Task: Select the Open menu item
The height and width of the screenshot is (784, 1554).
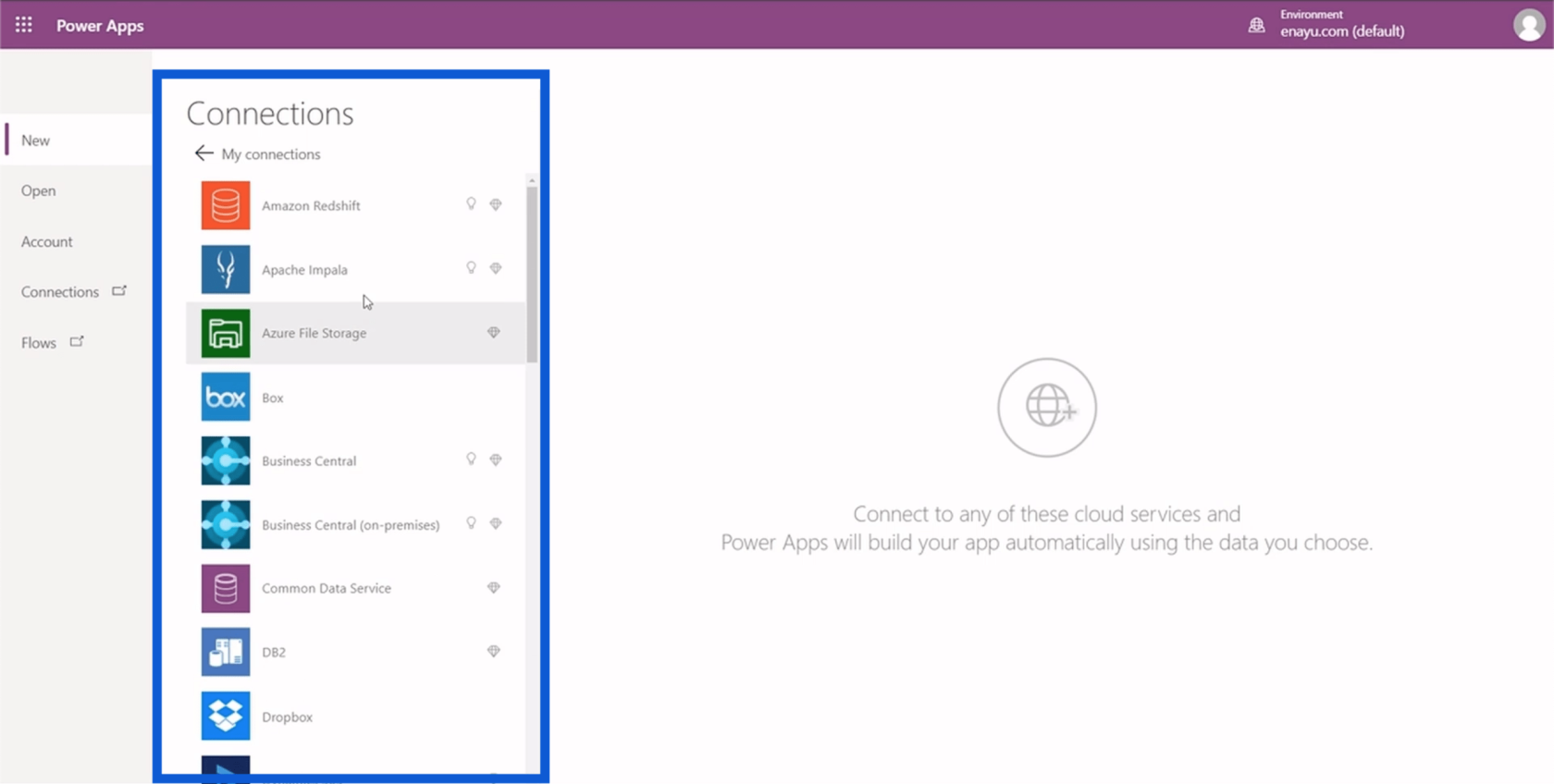Action: (x=39, y=190)
